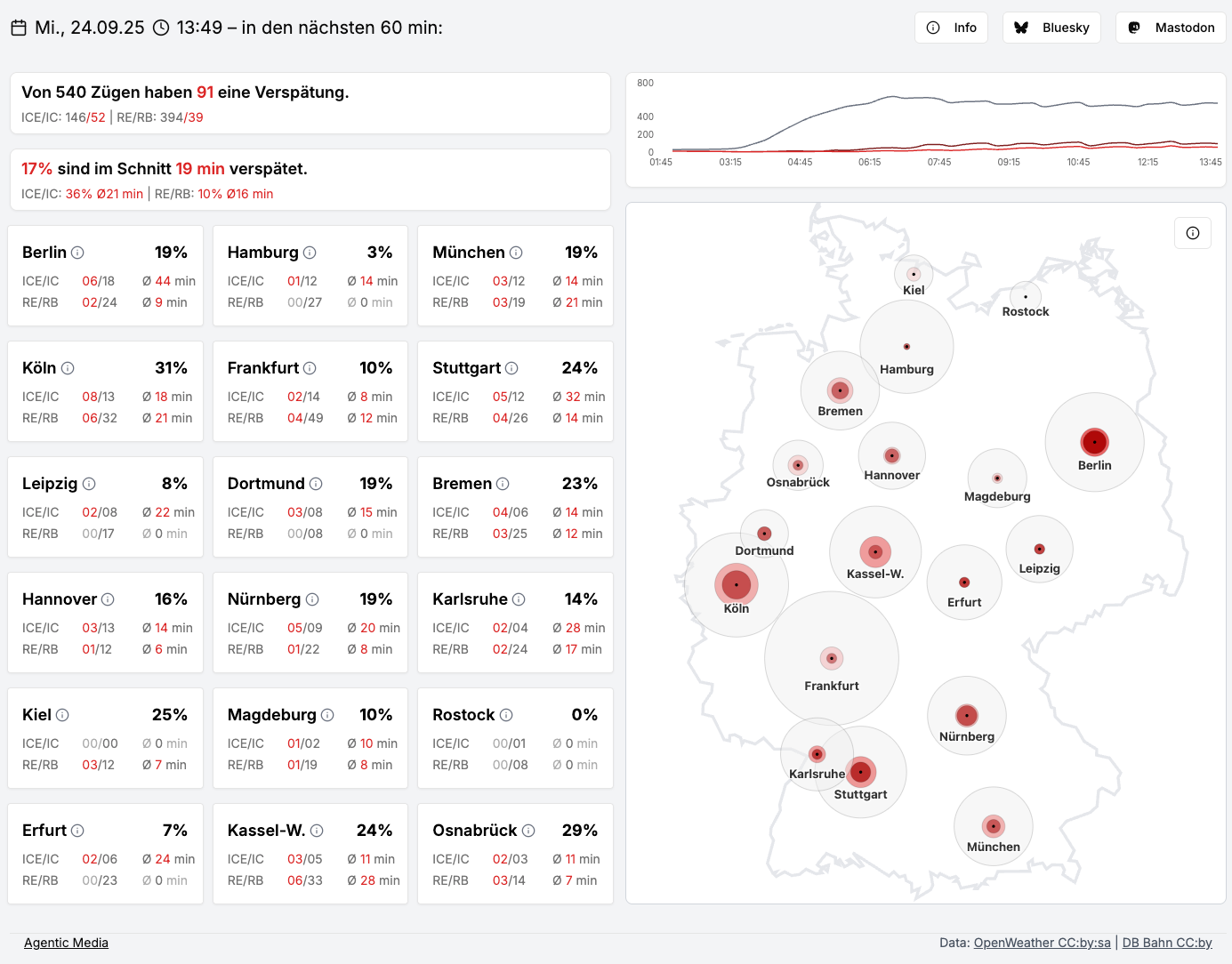The image size is (1232, 964).
Task: Click the Leipzig city card
Action: coord(106,507)
